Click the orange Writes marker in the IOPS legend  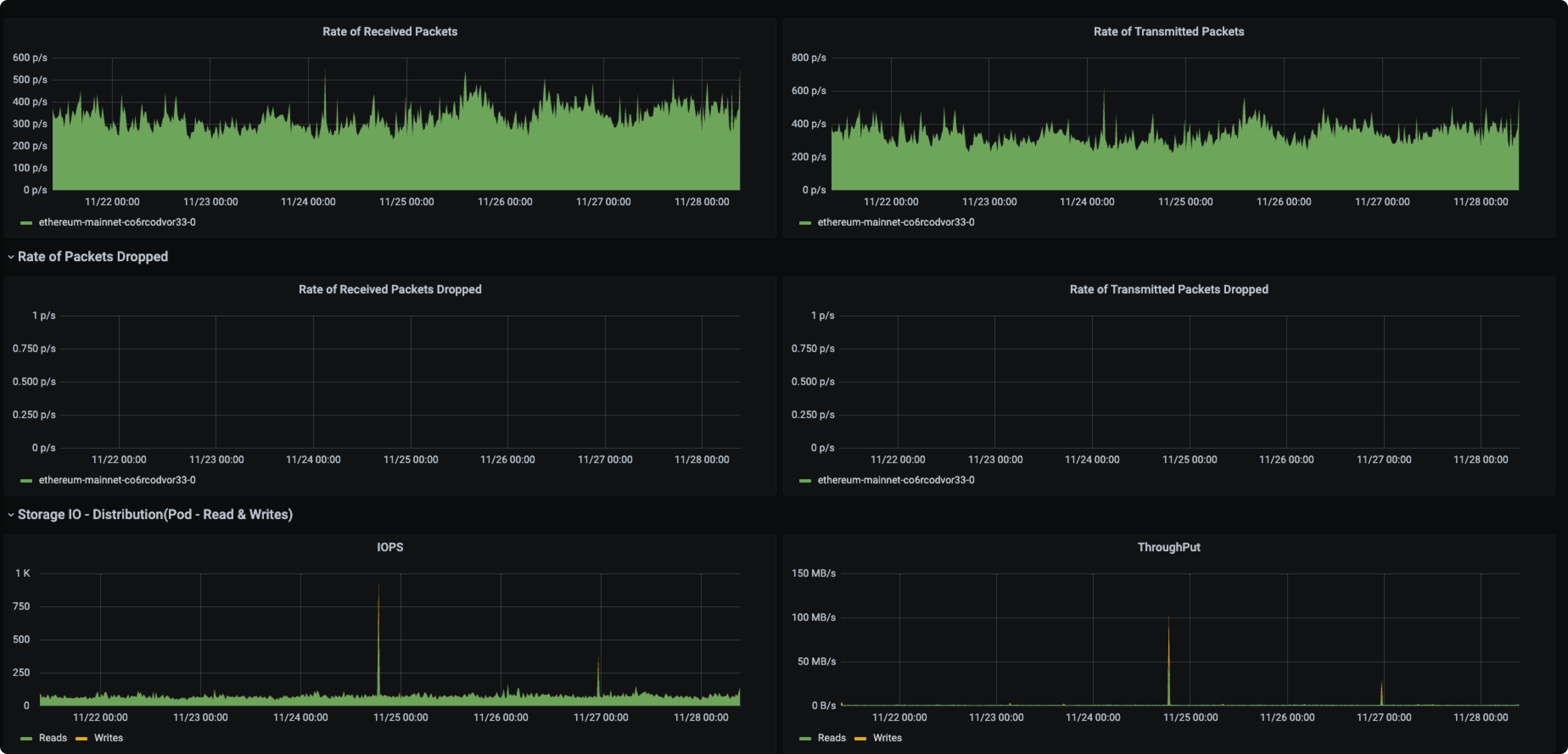pos(81,737)
